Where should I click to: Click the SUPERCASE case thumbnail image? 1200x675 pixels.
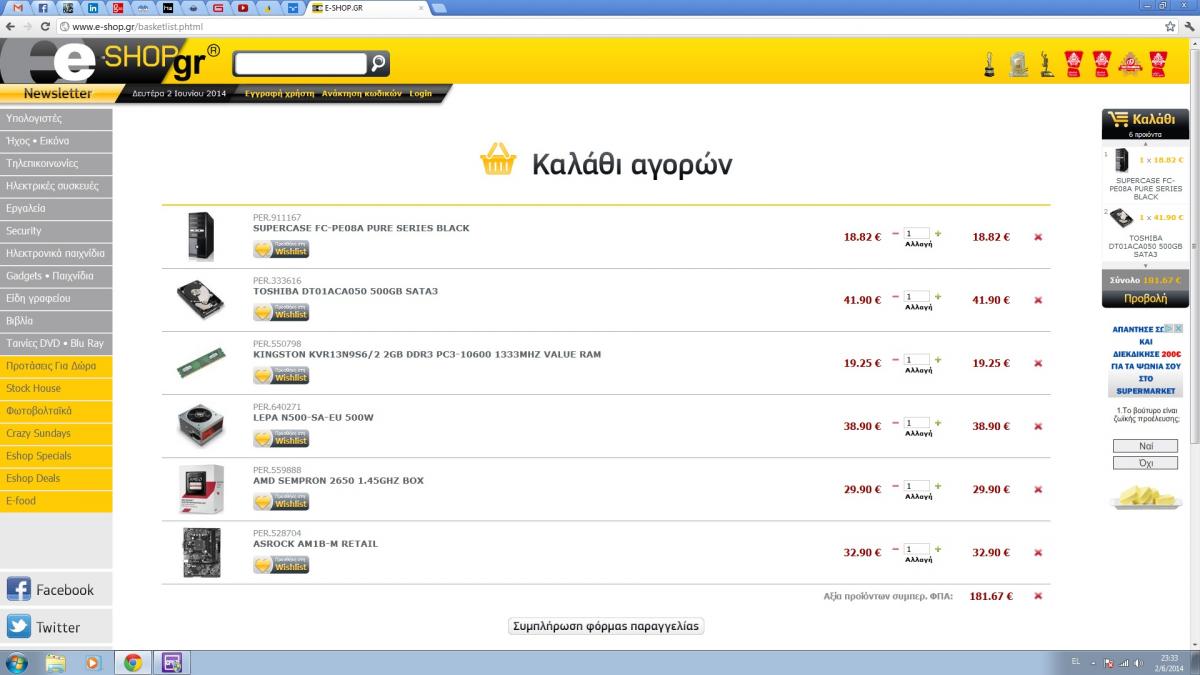coord(201,237)
